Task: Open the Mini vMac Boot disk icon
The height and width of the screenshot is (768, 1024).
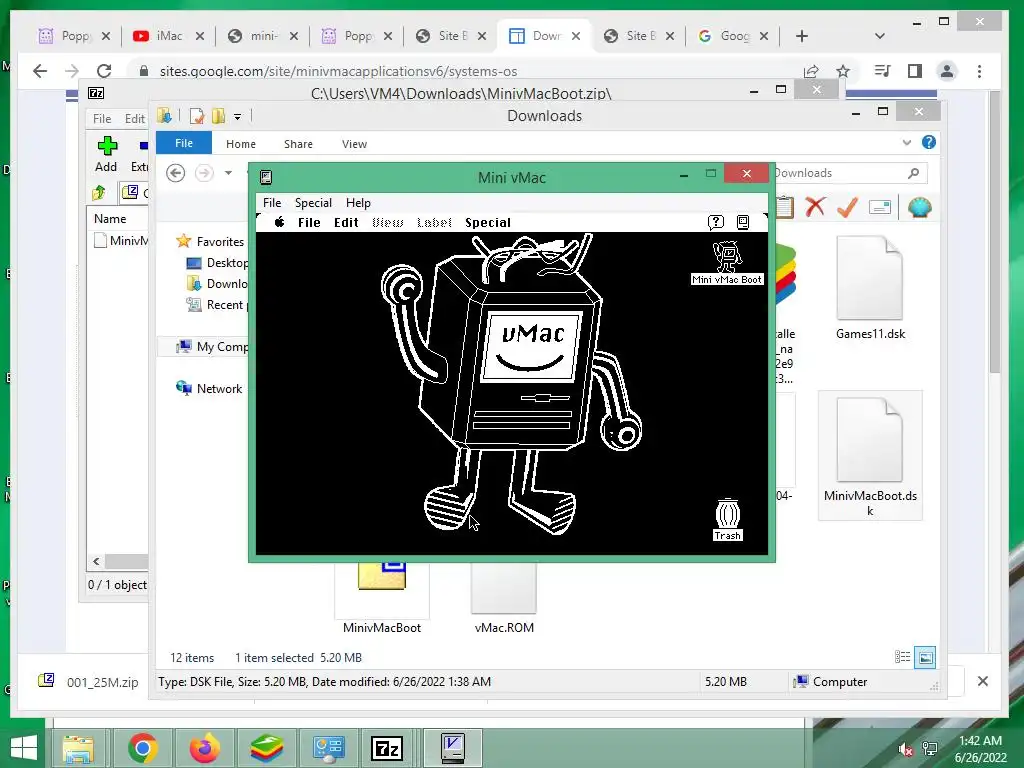Action: (x=727, y=263)
